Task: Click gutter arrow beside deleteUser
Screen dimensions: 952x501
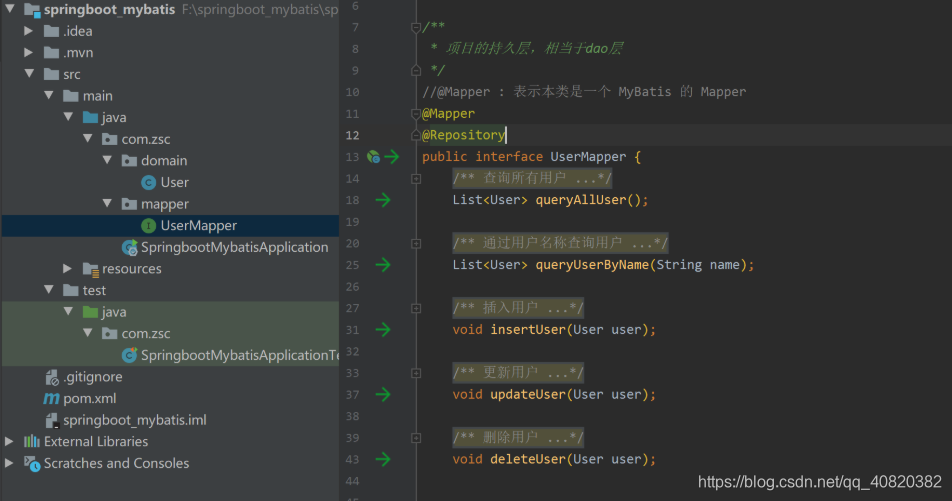Action: point(383,459)
